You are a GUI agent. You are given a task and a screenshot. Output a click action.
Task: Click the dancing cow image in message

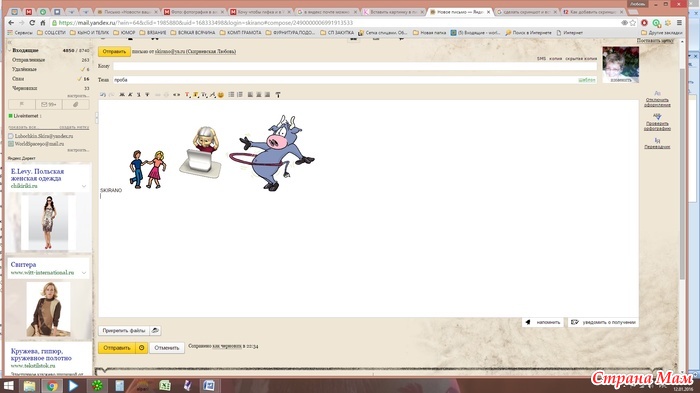(x=272, y=153)
